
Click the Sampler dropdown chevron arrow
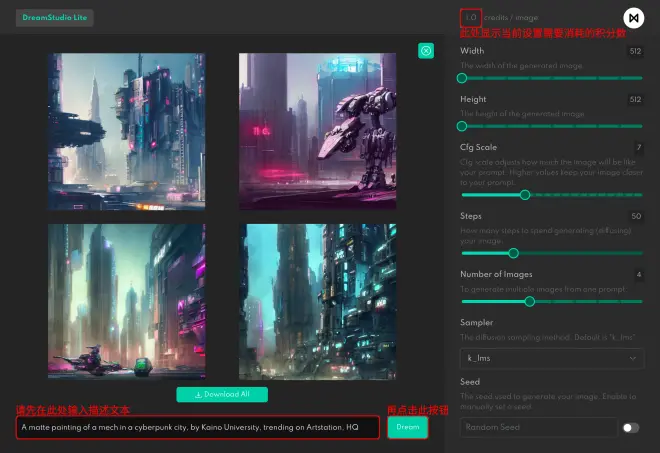[x=632, y=359]
